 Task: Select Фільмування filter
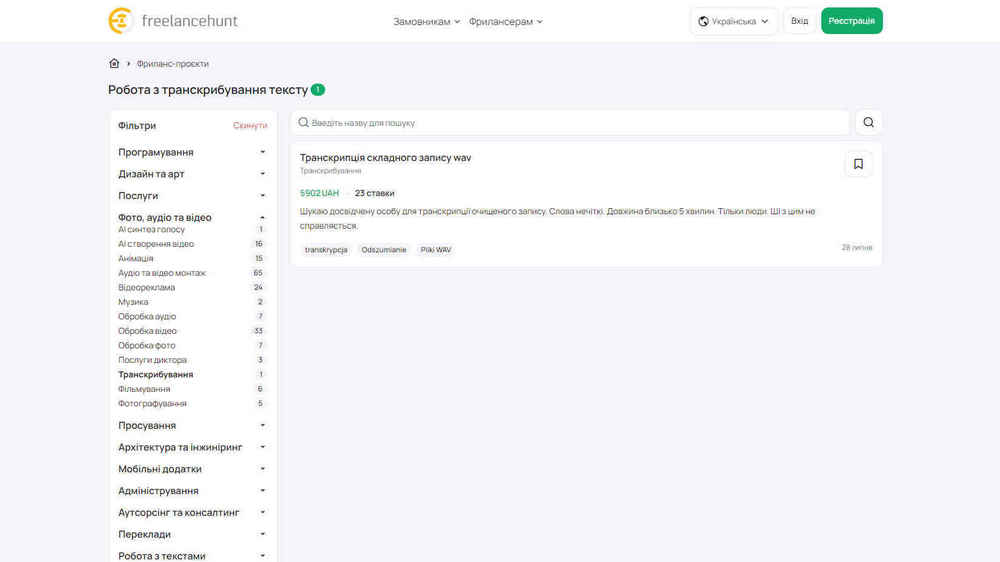point(144,389)
